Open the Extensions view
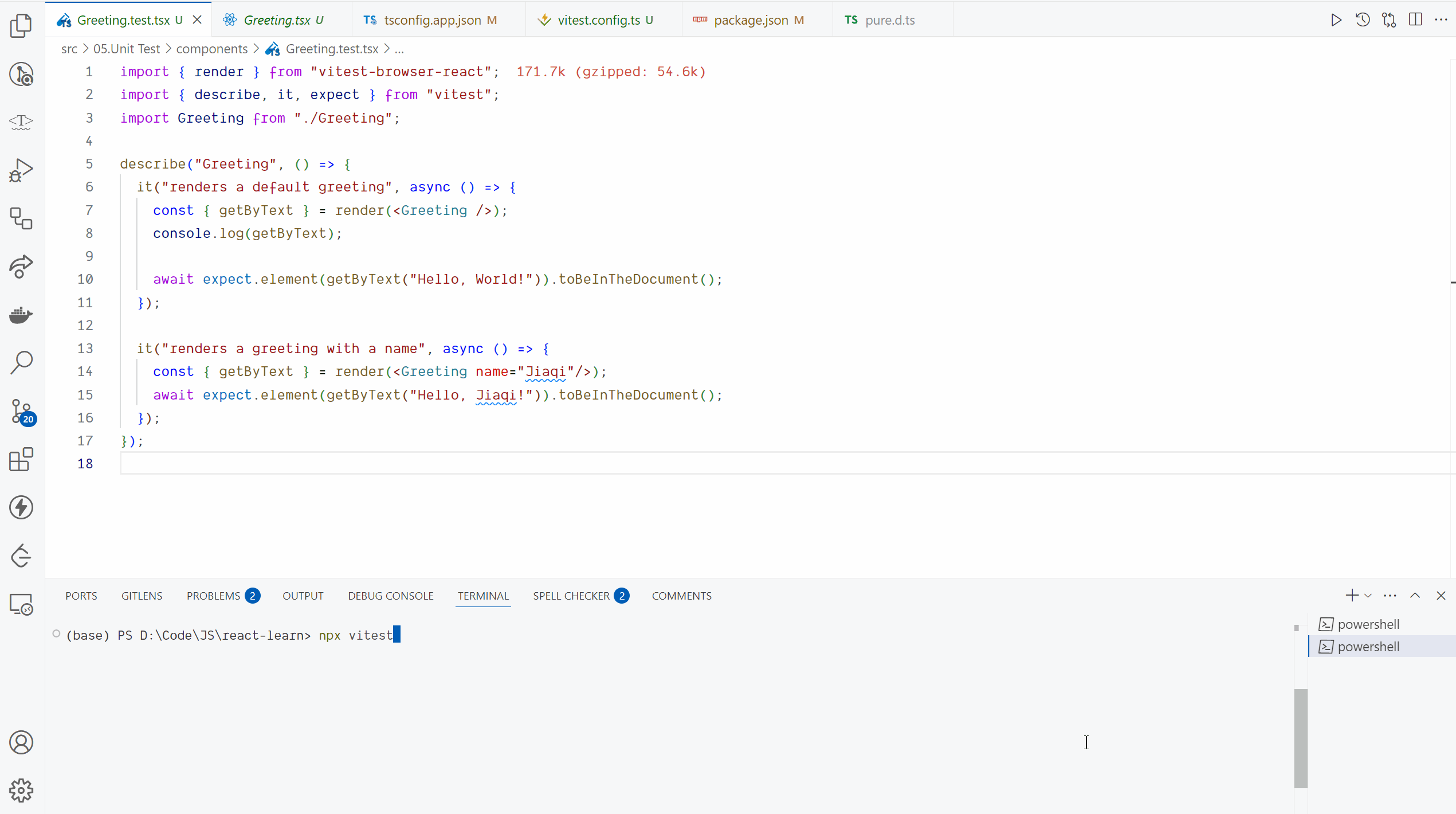The height and width of the screenshot is (814, 1456). click(x=21, y=459)
